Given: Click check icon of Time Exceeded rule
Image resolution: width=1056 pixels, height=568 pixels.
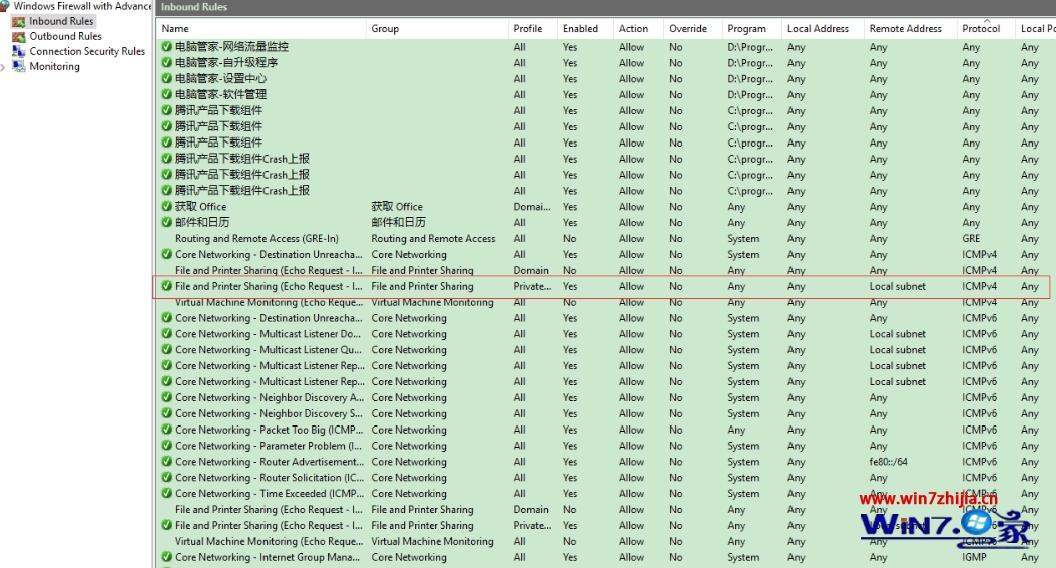Looking at the screenshot, I should click(x=166, y=493).
